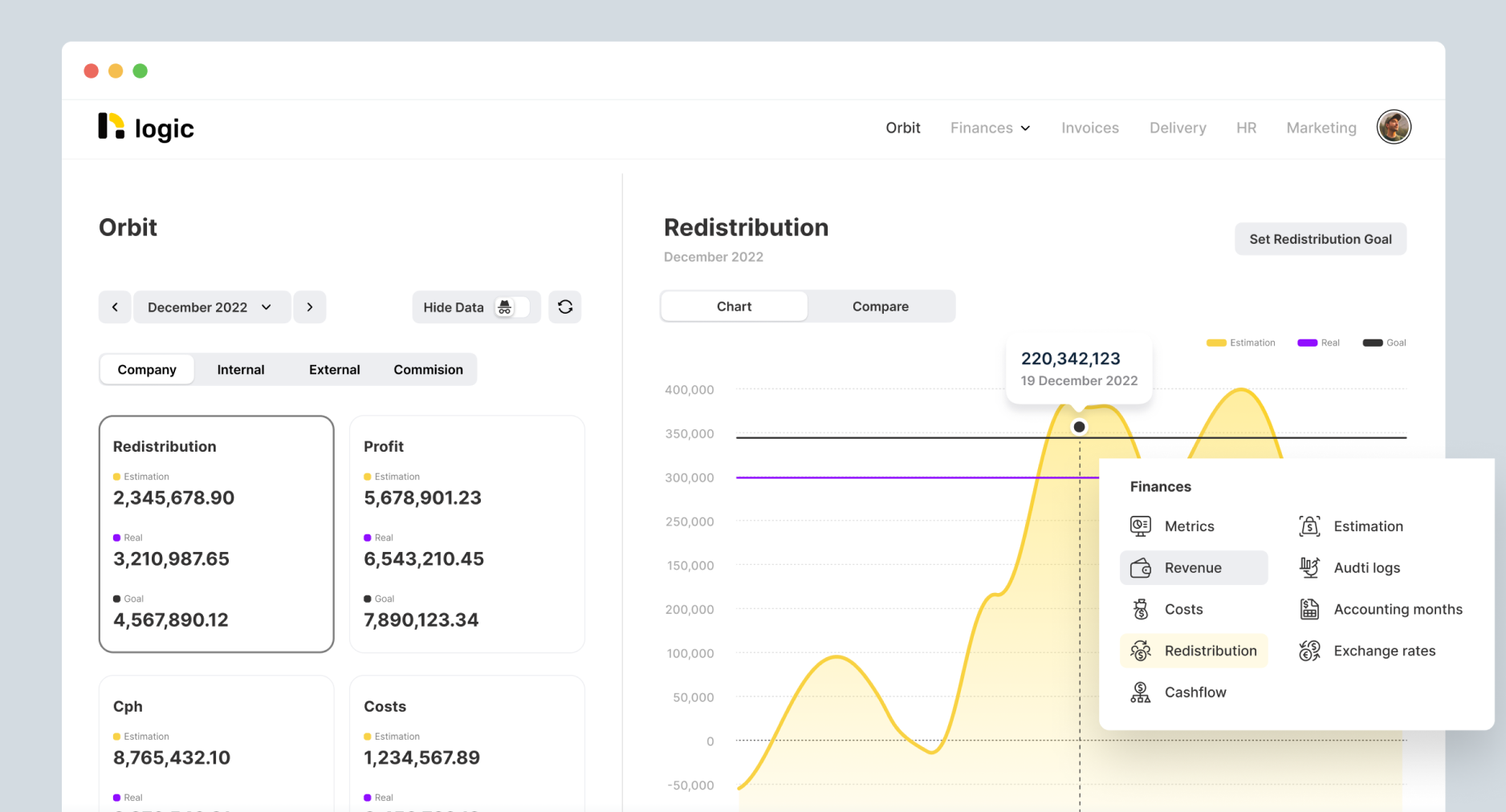Click the user avatar in the header
This screenshot has width=1506, height=812.
(1394, 127)
